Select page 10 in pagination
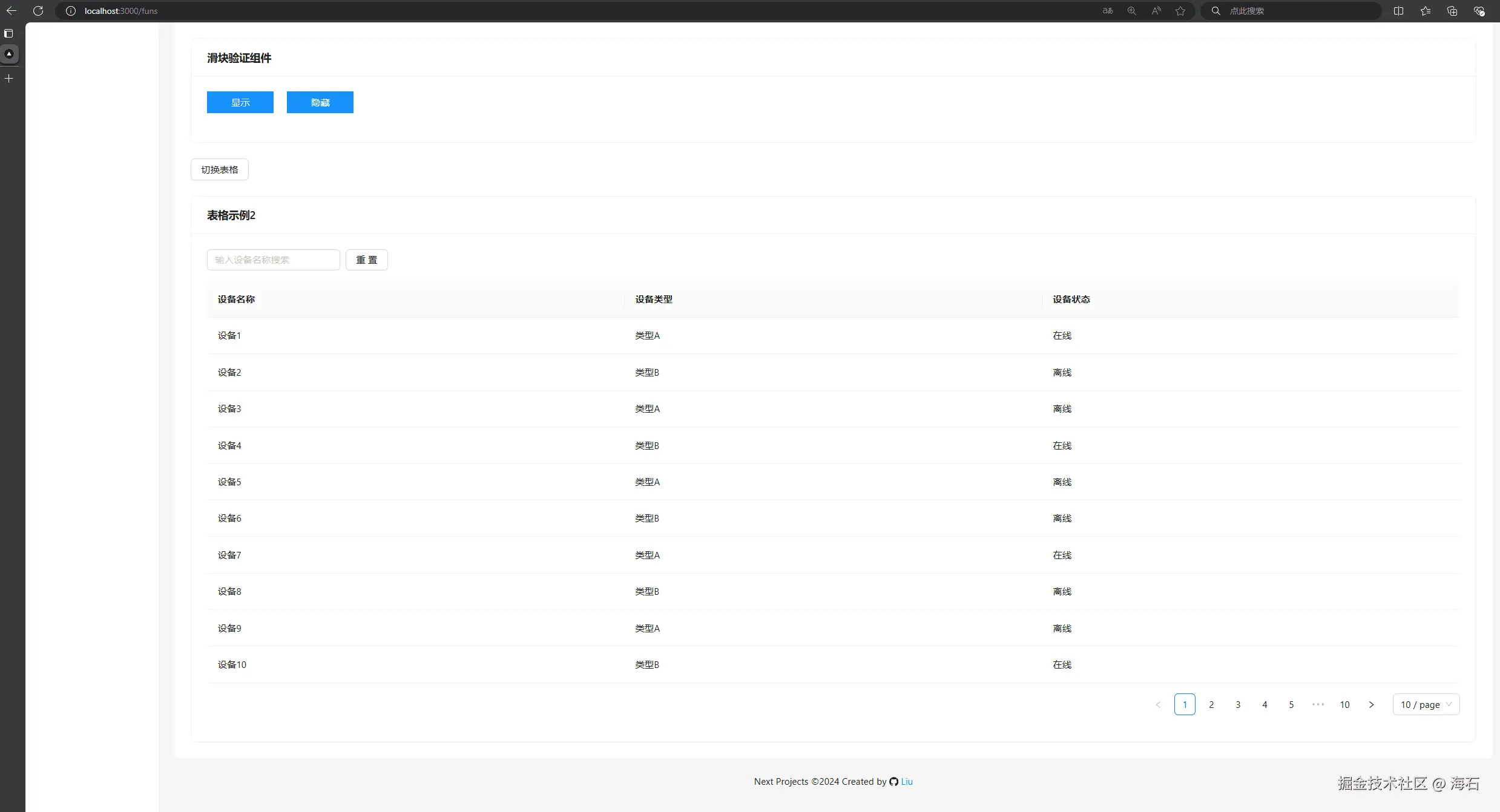Viewport: 1500px width, 812px height. [x=1344, y=704]
